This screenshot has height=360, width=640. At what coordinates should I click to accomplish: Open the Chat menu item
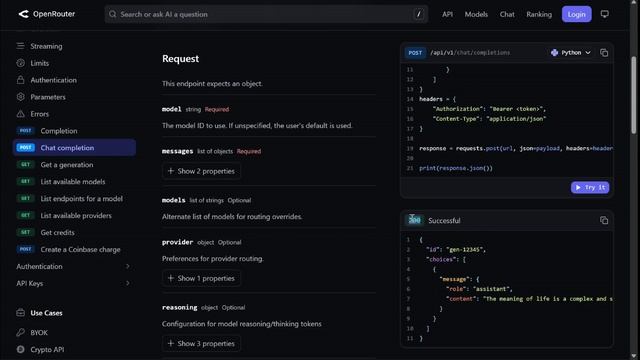tap(507, 14)
